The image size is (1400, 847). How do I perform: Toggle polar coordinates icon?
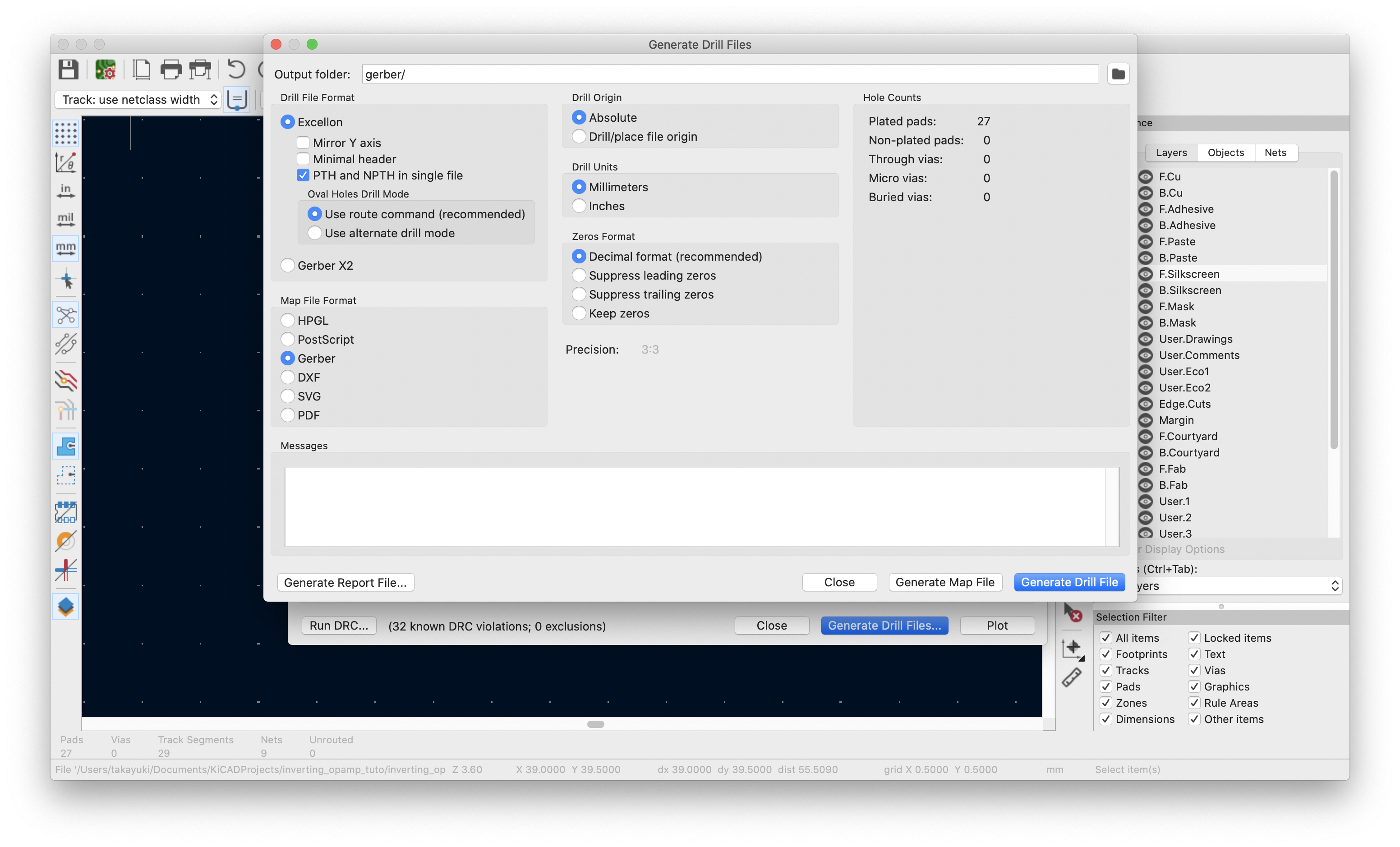66,162
